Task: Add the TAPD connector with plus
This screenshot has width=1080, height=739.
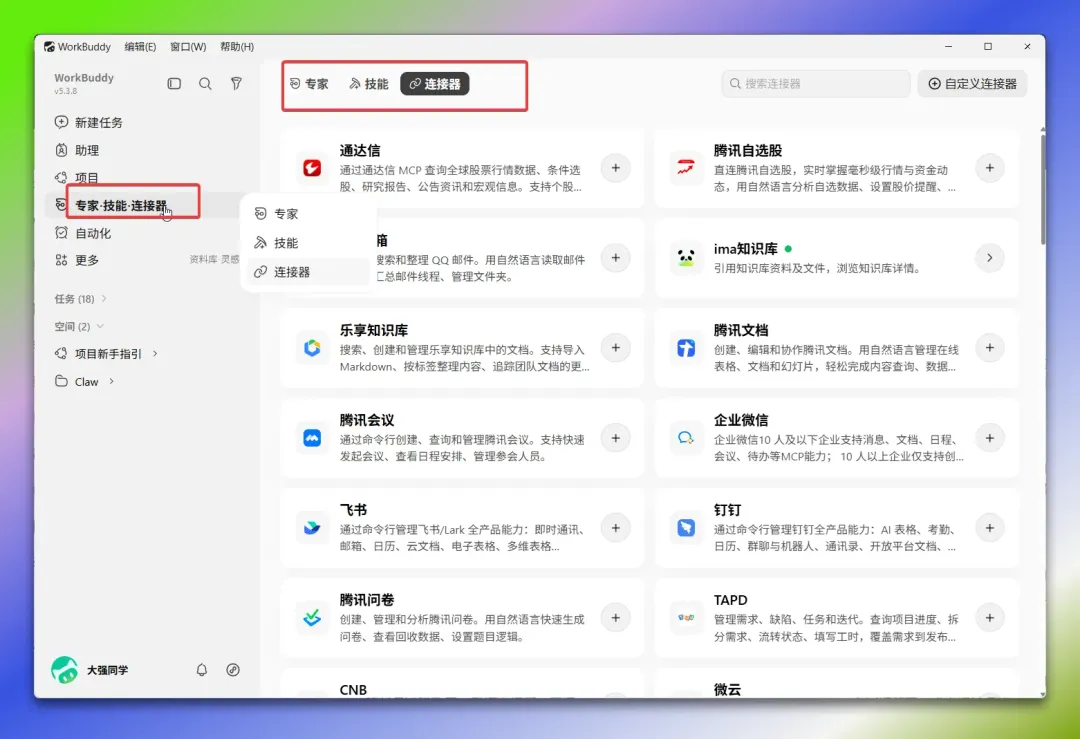Action: pyautogui.click(x=990, y=618)
